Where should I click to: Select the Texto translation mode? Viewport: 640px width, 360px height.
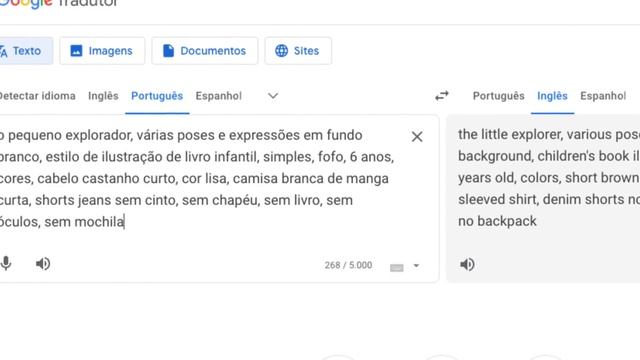click(24, 51)
